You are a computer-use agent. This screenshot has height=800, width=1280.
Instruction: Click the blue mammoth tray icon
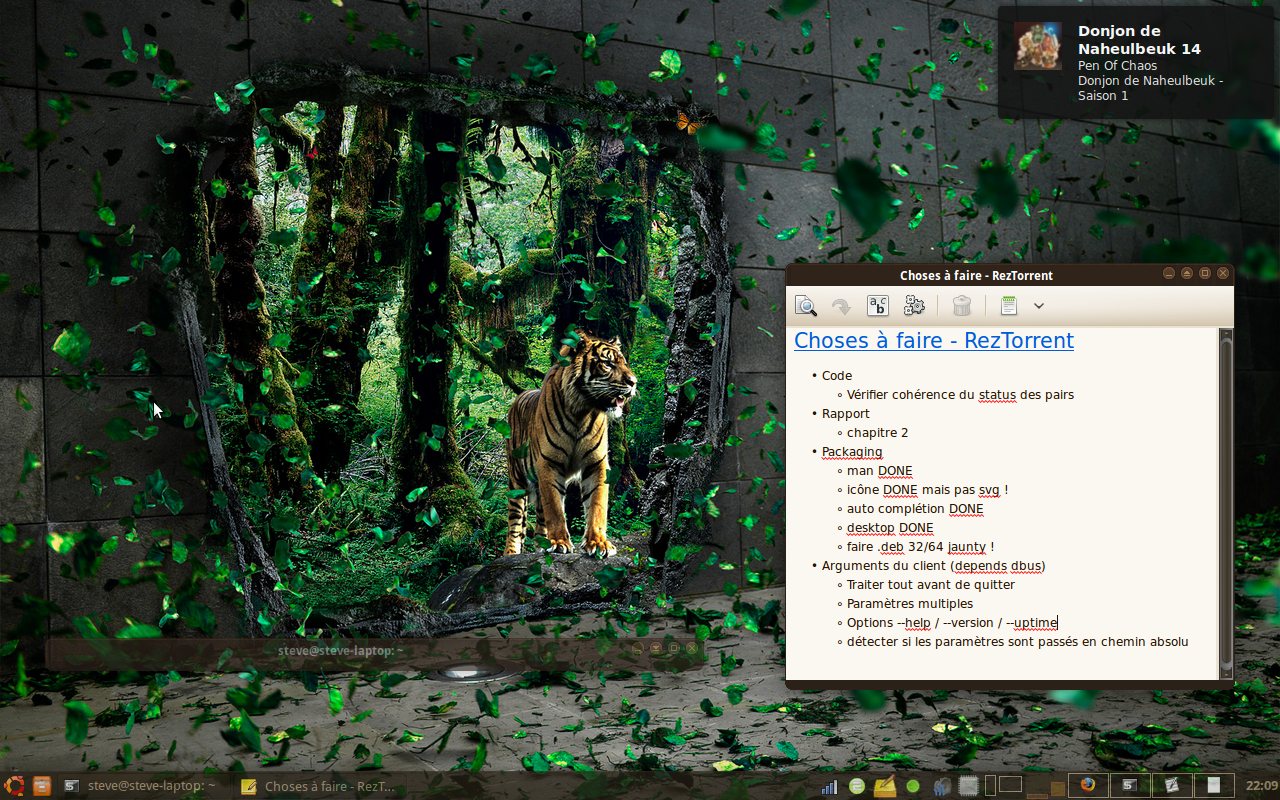pos(940,787)
